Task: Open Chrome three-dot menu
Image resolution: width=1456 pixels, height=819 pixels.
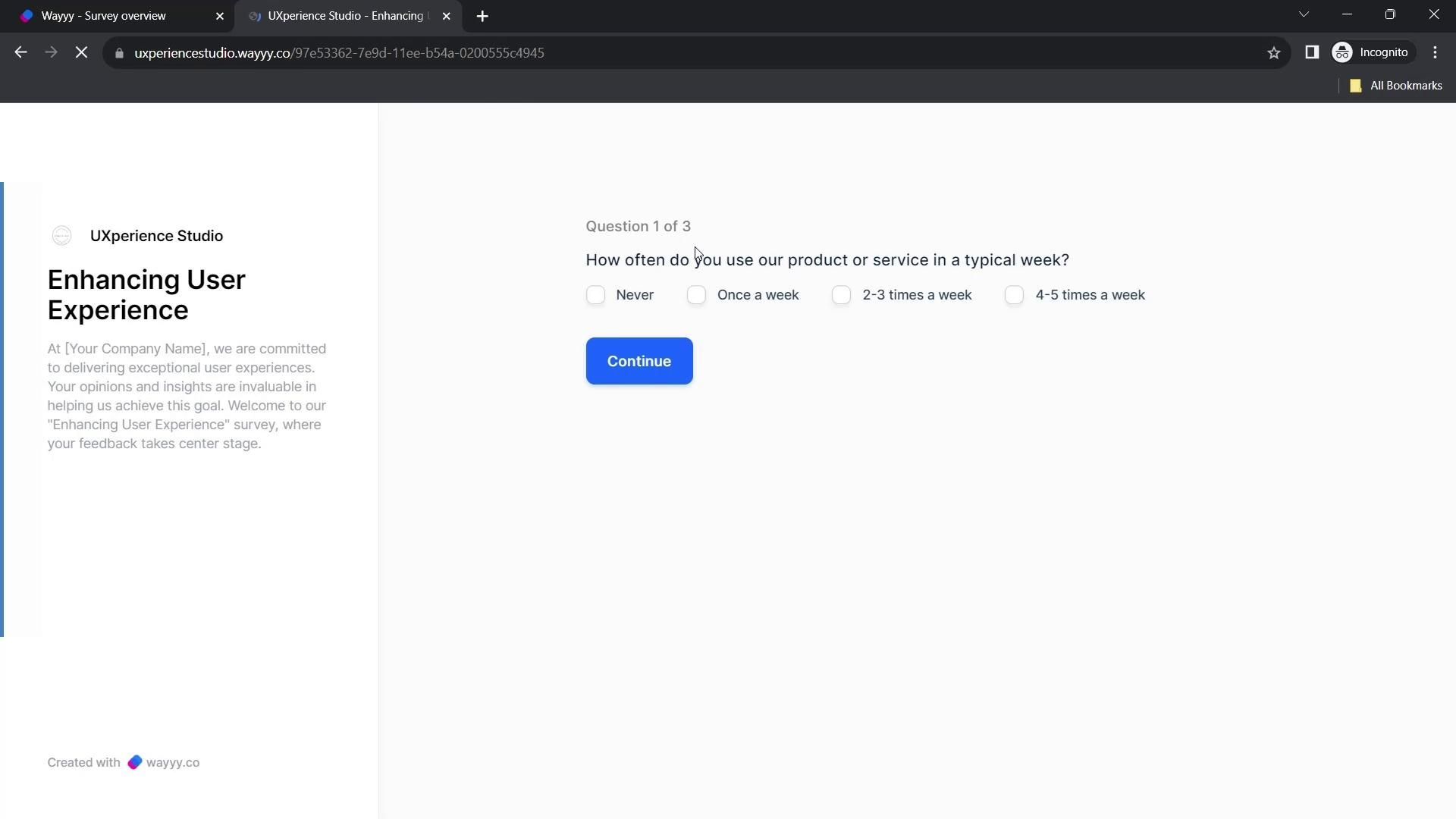Action: pyautogui.click(x=1435, y=52)
